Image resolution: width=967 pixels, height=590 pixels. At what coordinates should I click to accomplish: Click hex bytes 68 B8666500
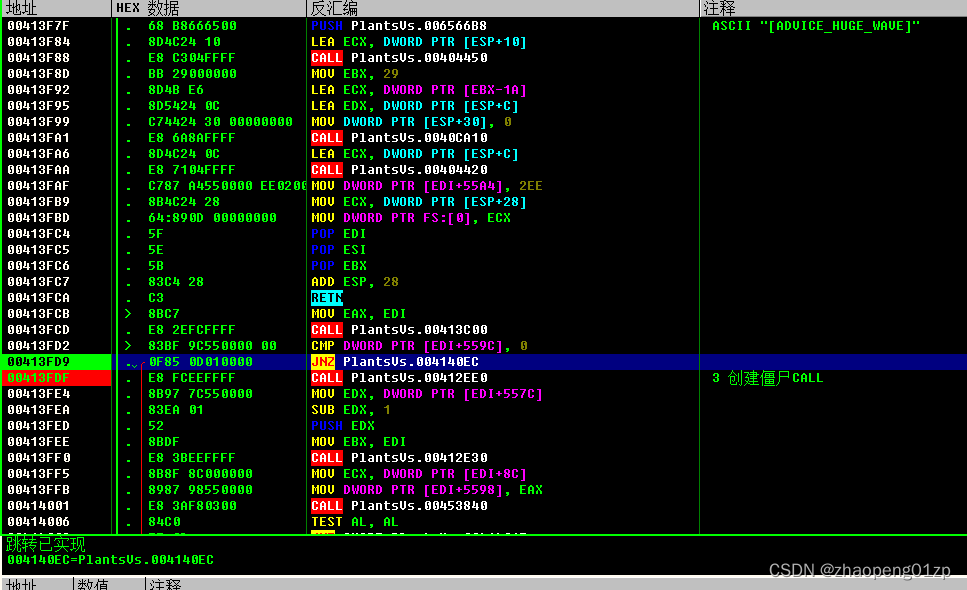pyautogui.click(x=192, y=26)
